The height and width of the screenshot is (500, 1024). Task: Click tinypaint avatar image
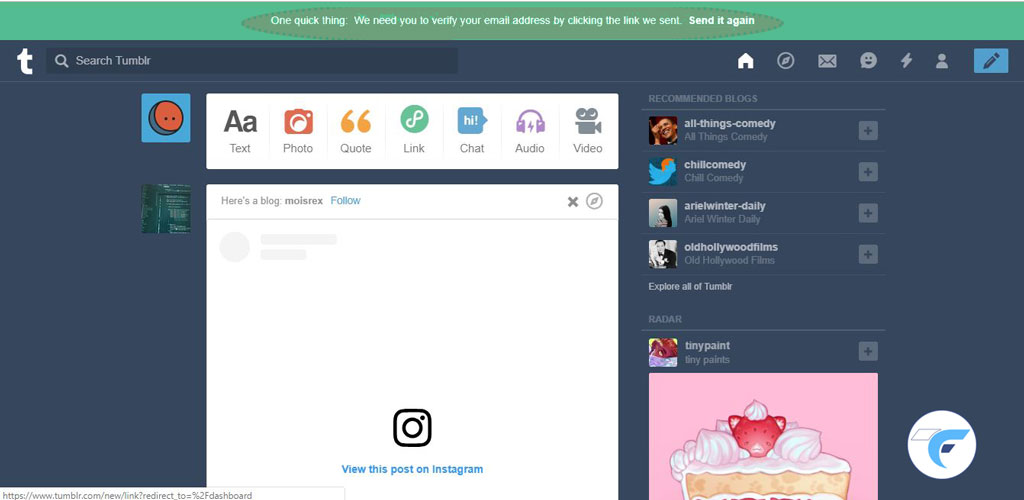(663, 352)
